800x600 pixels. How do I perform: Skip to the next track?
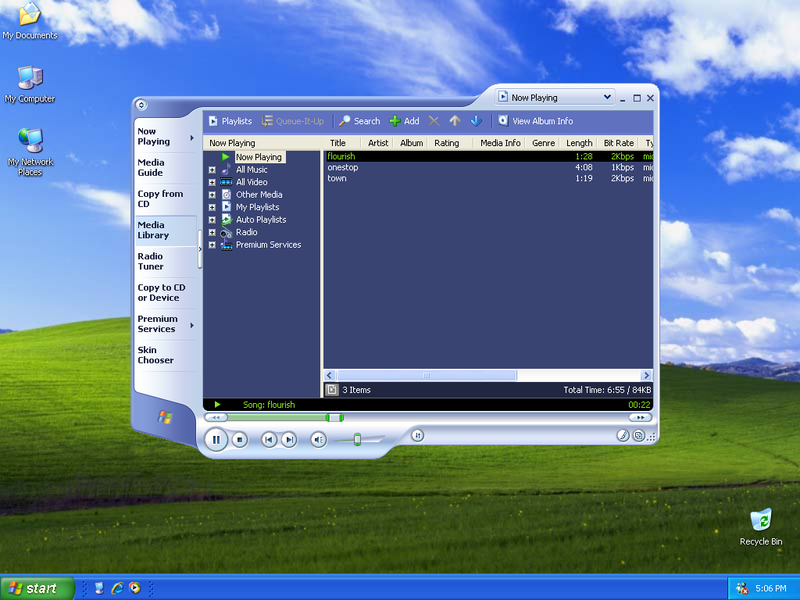point(289,439)
